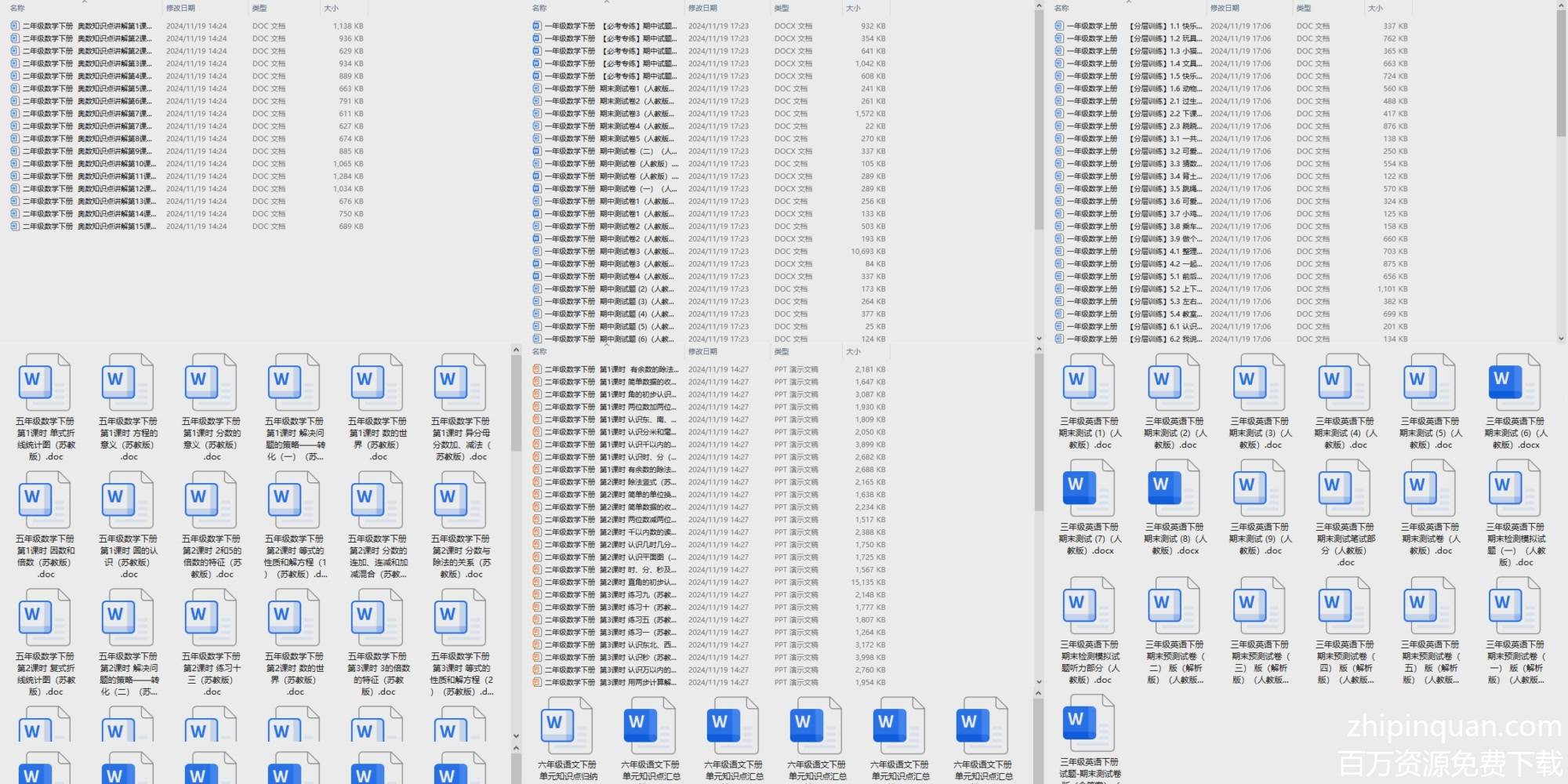Select 三年级英语下册 期末测试 (7) docx icon
Image resolution: width=1568 pixels, height=784 pixels.
pos(1089,488)
